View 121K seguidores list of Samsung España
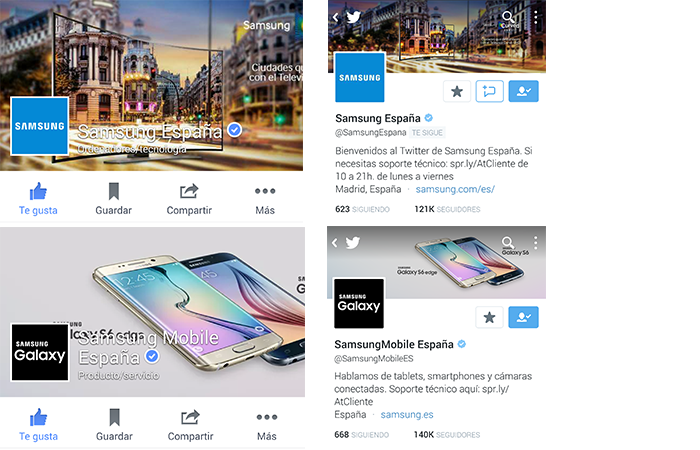Viewport: 700px width, 450px height. 447,209
